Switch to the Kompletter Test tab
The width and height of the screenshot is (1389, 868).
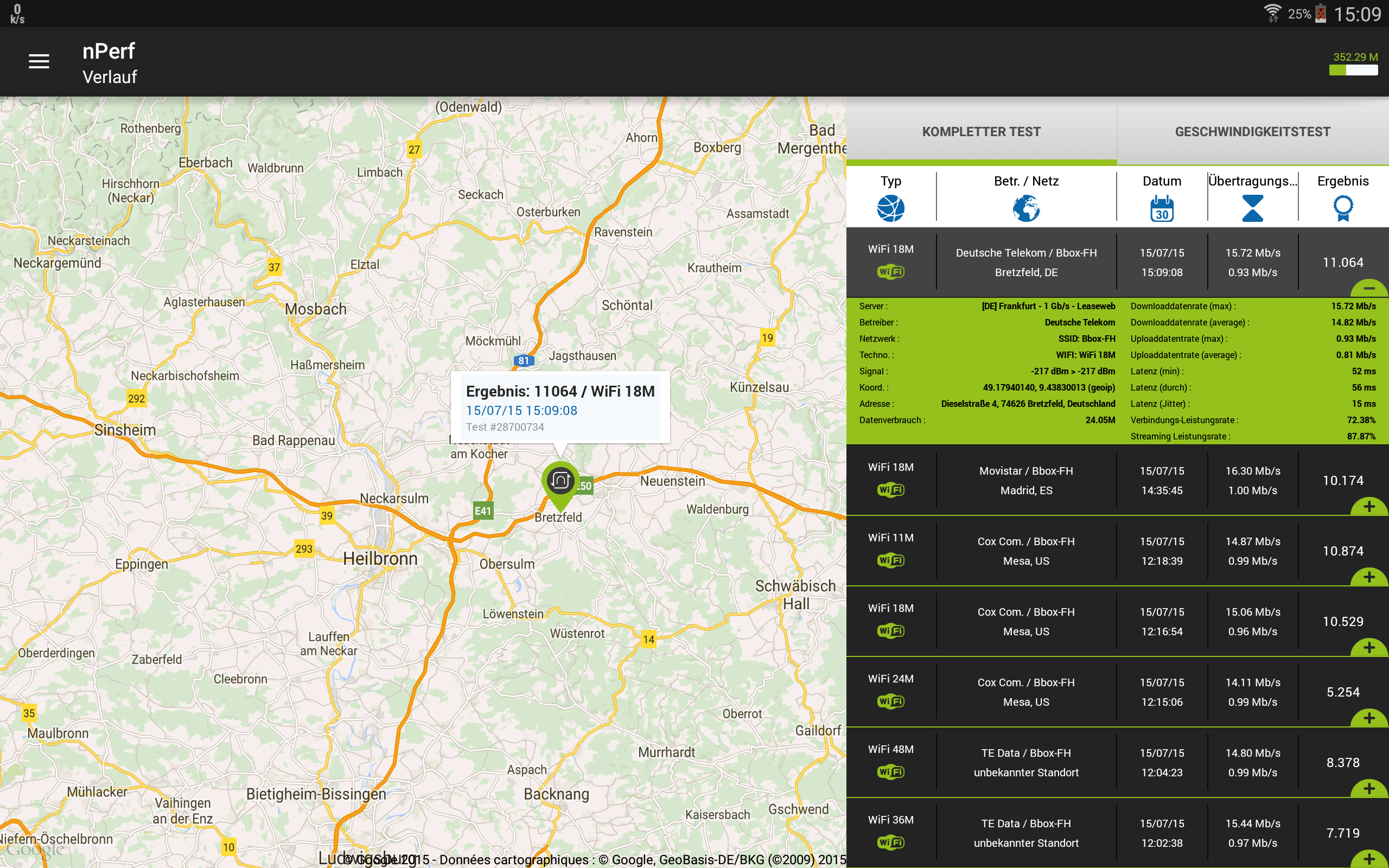[x=982, y=132]
